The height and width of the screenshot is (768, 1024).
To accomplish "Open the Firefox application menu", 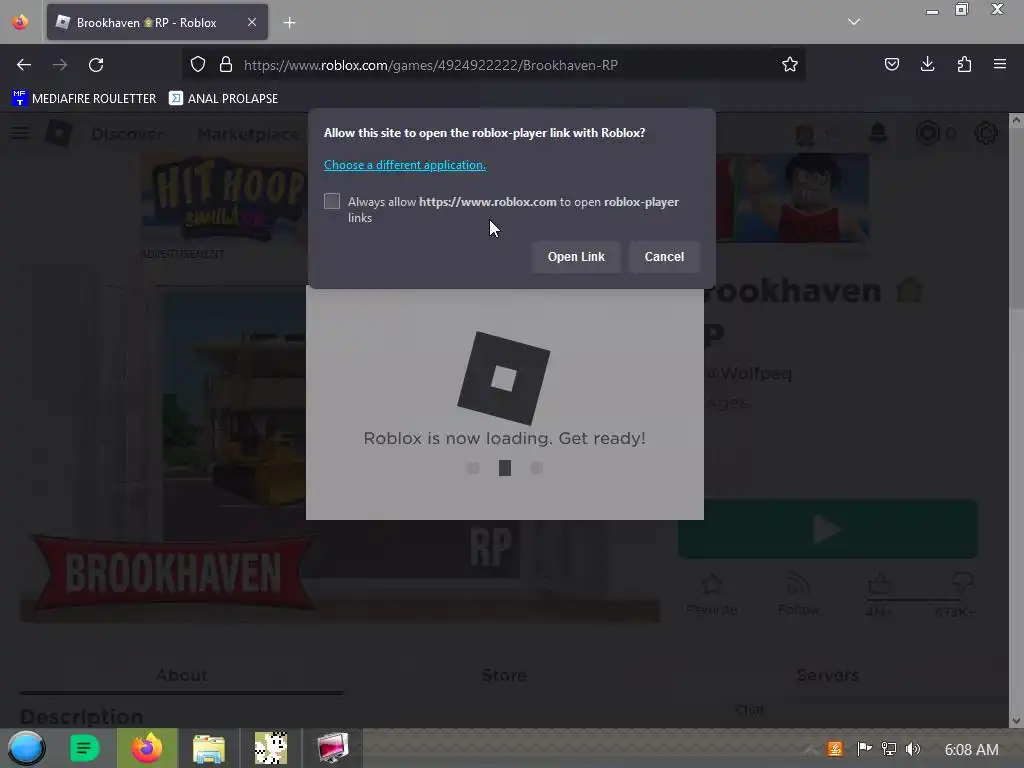I will (1000, 64).
